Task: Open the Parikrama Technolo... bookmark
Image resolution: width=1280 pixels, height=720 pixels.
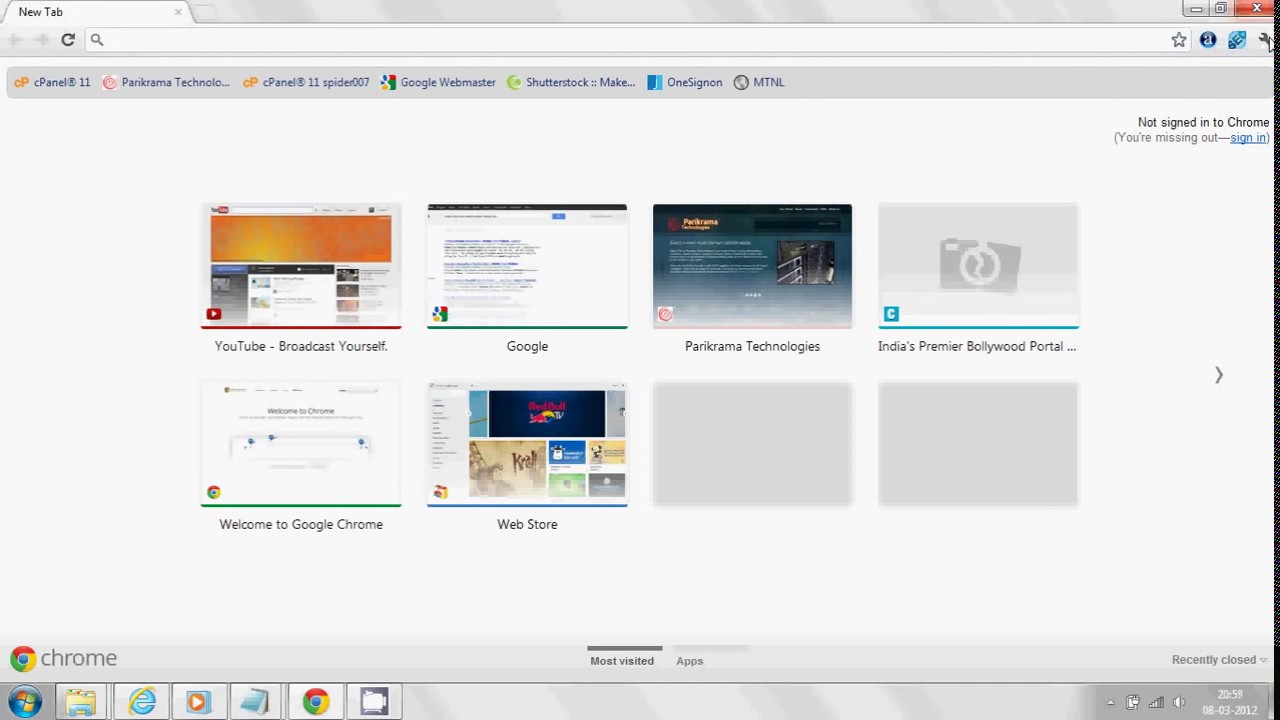Action: tap(166, 83)
